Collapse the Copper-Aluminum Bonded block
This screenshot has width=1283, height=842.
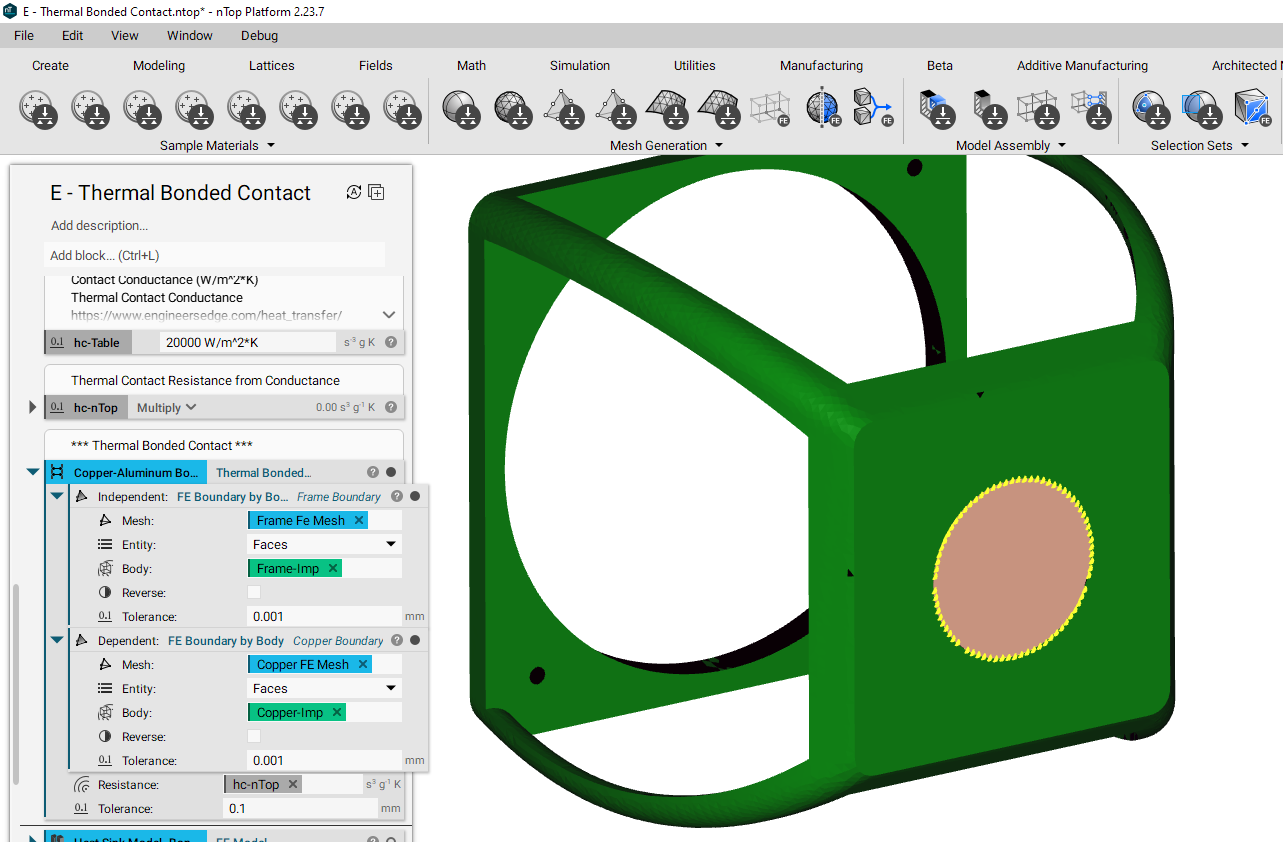pos(32,472)
